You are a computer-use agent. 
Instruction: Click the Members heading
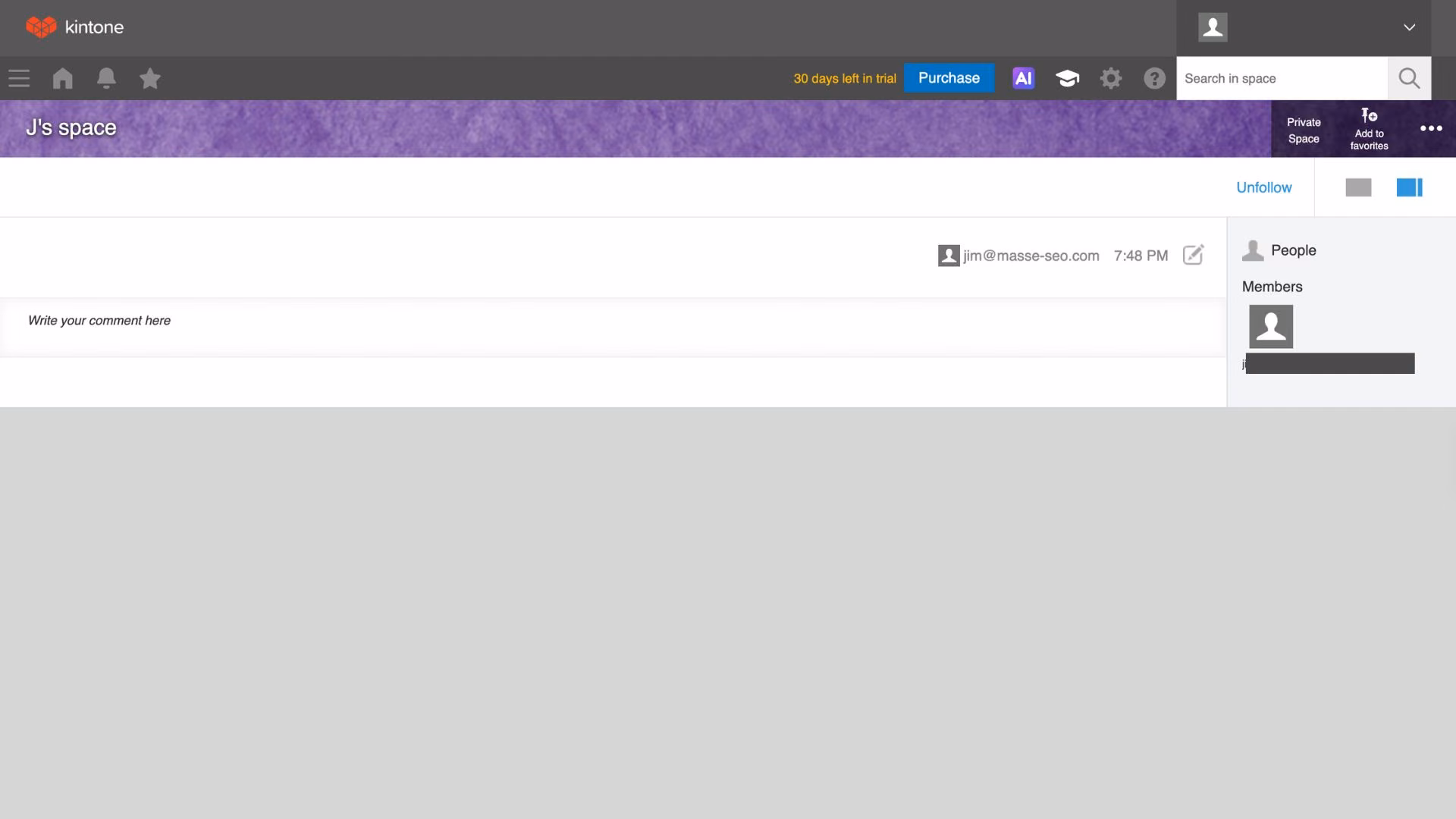tap(1272, 287)
